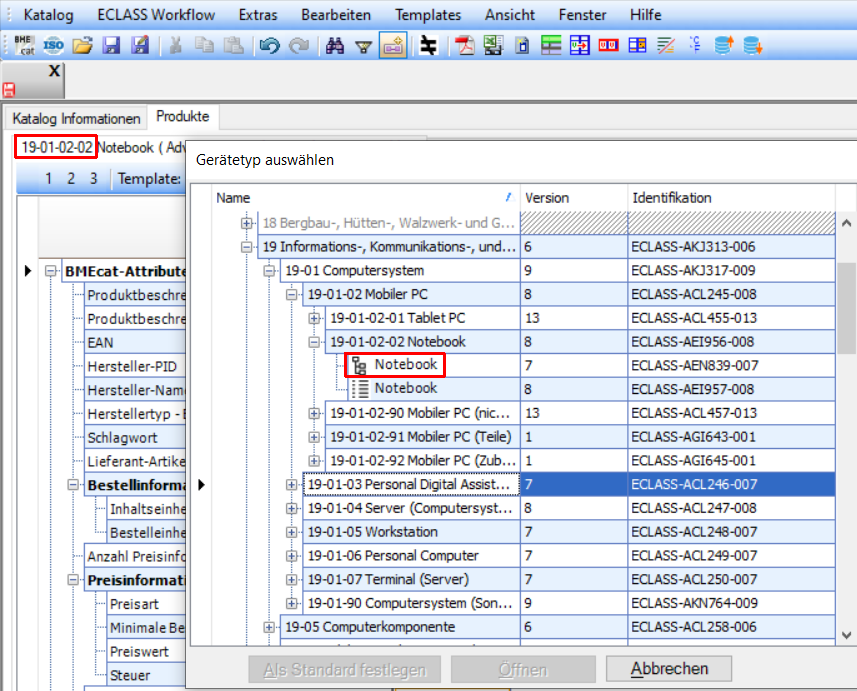Click the binoculars search icon
This screenshot has height=691, width=857.
[335, 46]
